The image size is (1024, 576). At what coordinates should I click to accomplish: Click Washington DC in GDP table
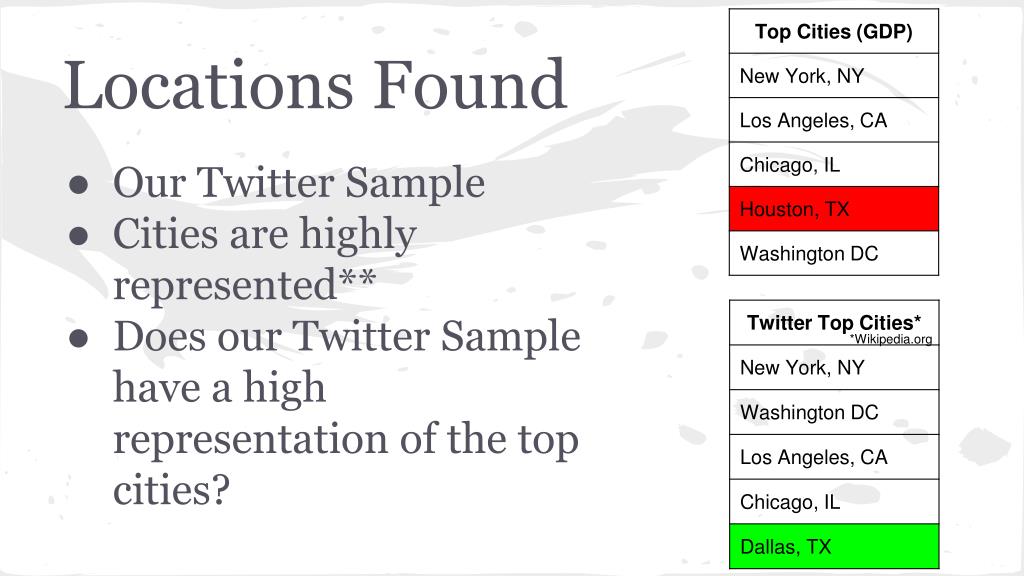[x=834, y=253]
